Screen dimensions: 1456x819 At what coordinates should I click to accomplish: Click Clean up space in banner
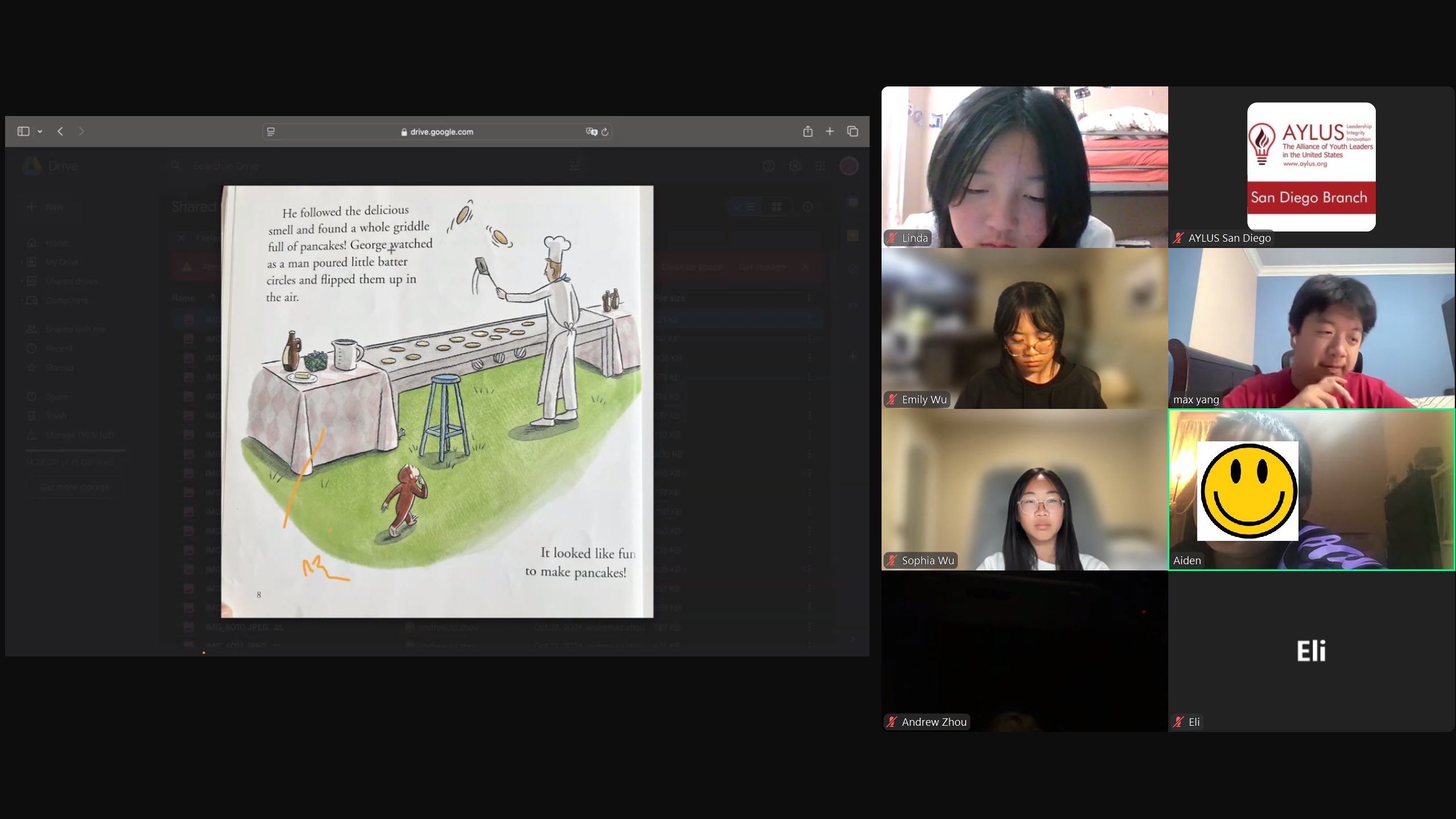pyautogui.click(x=692, y=267)
